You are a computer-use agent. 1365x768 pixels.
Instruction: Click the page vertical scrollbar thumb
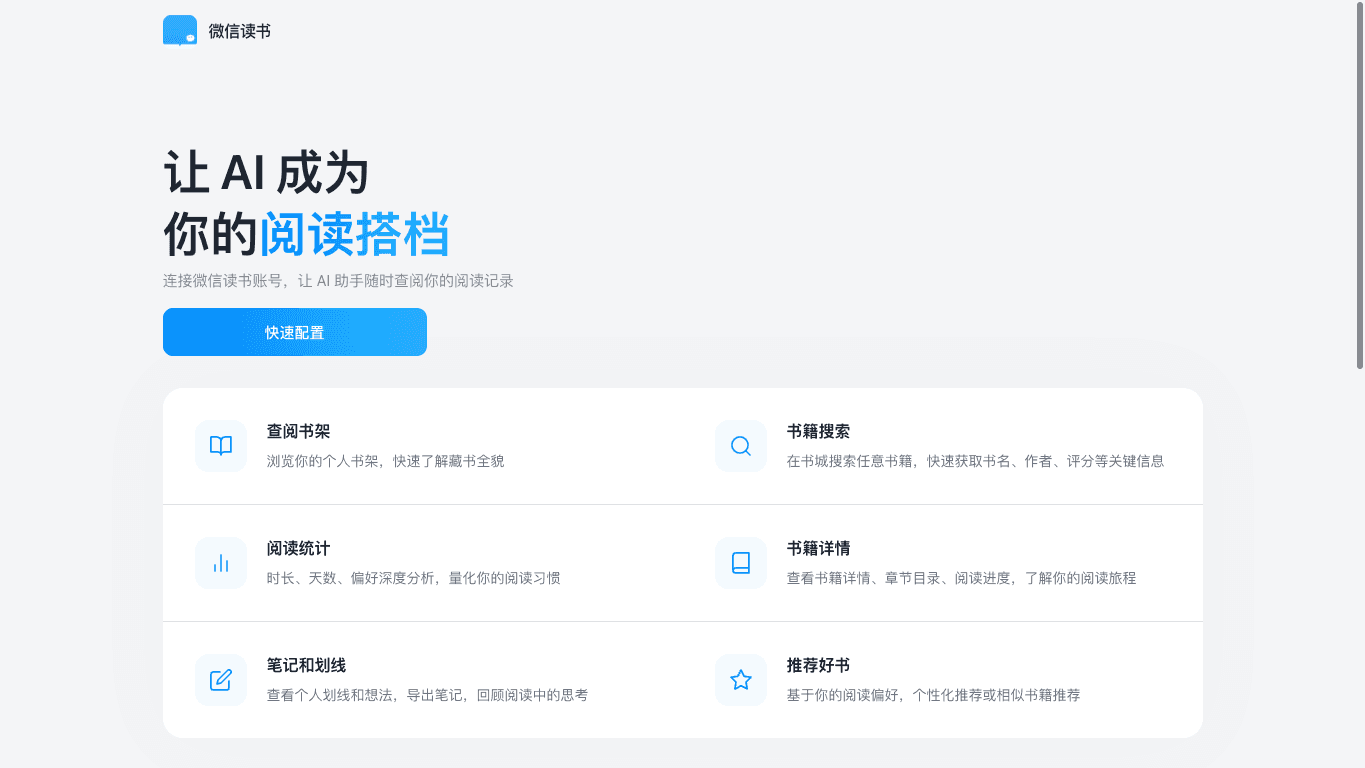tap(1360, 186)
